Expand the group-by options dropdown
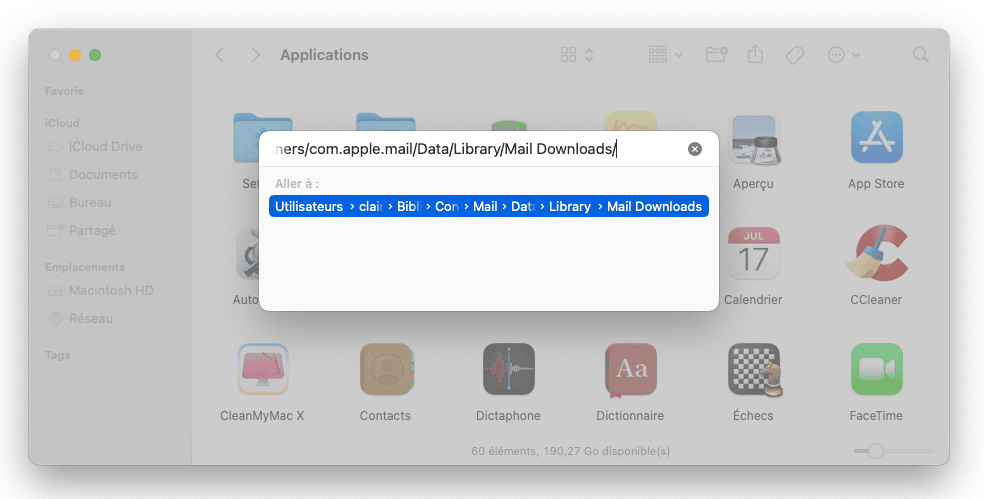The height and width of the screenshot is (499, 984). (x=665, y=55)
